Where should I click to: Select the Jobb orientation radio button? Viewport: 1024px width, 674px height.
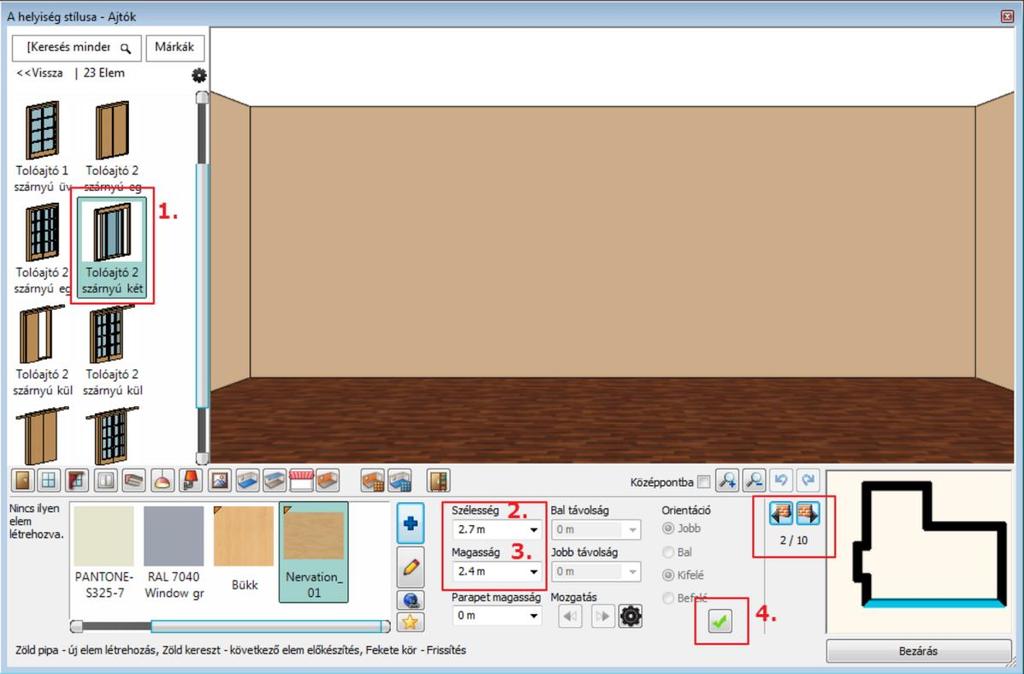point(667,528)
